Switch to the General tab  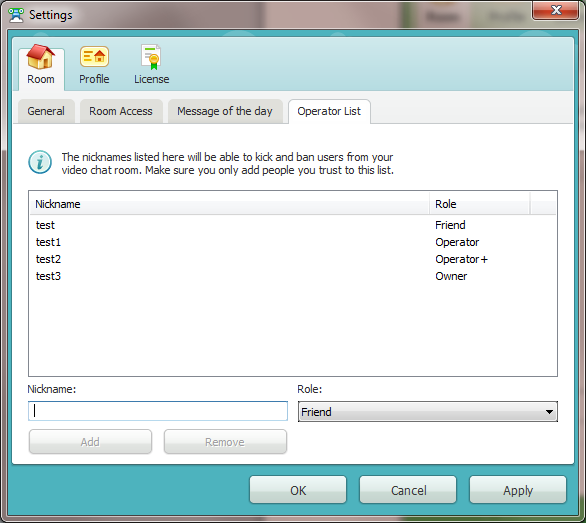46,111
